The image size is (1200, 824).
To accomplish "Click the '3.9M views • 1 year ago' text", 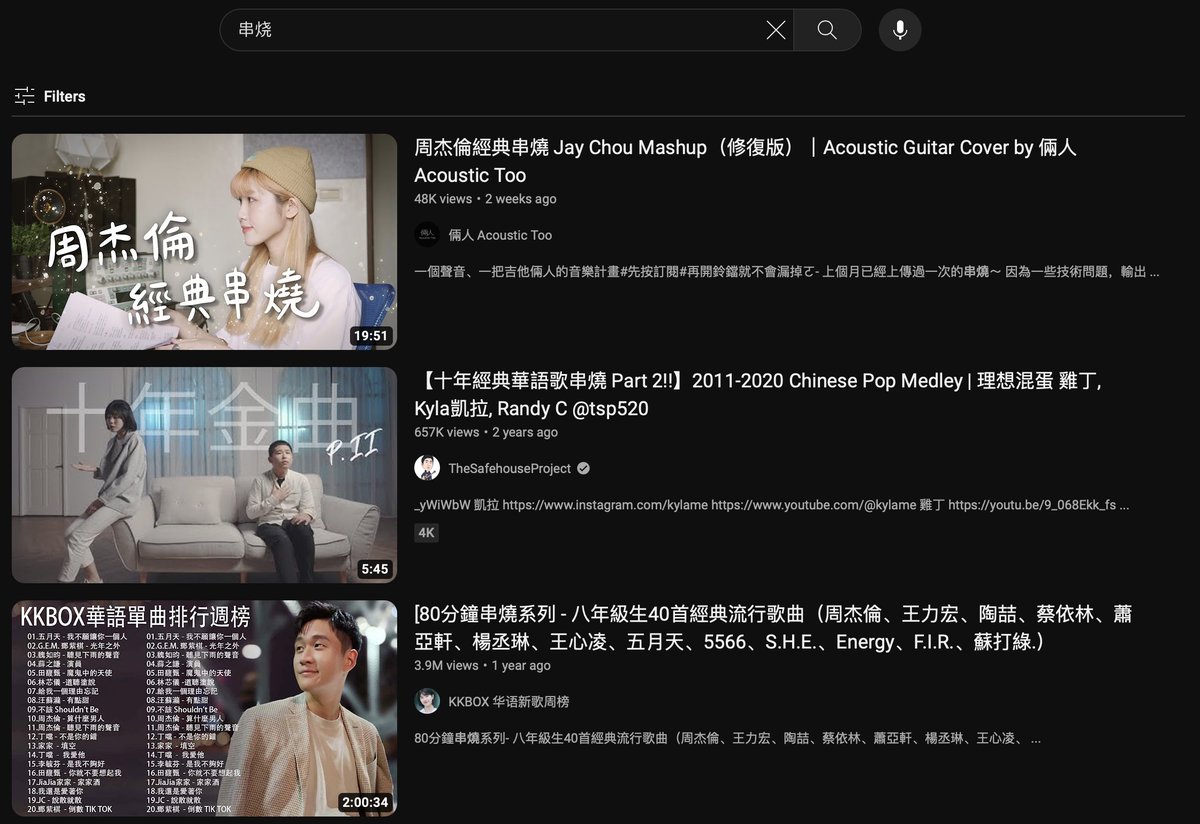I will (482, 665).
